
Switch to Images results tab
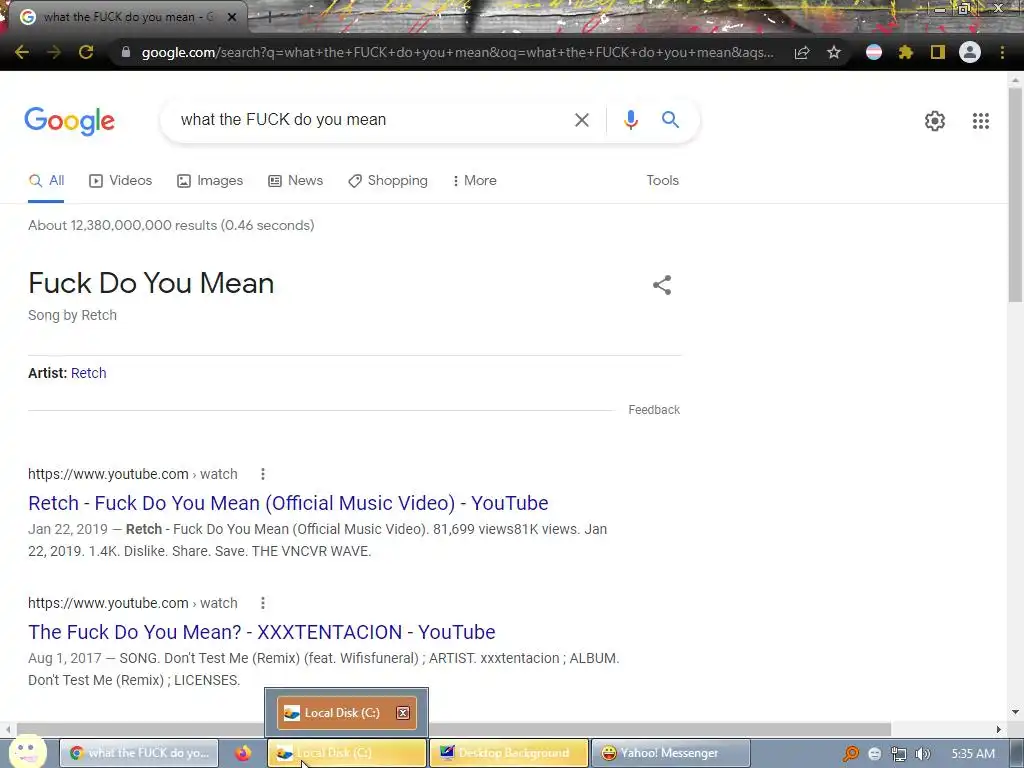(210, 181)
